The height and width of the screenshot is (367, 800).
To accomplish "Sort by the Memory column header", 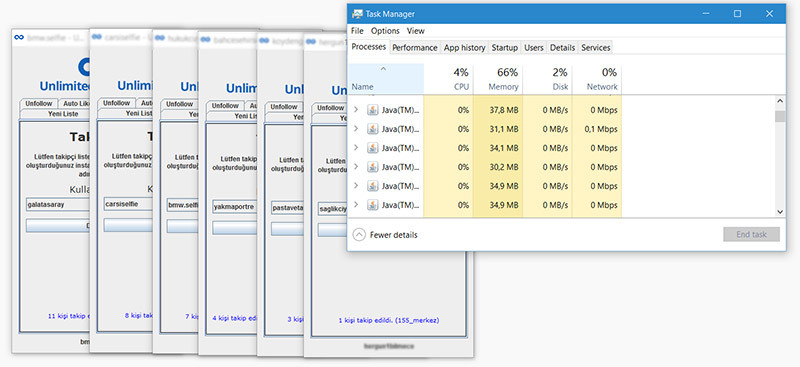I will (x=498, y=79).
